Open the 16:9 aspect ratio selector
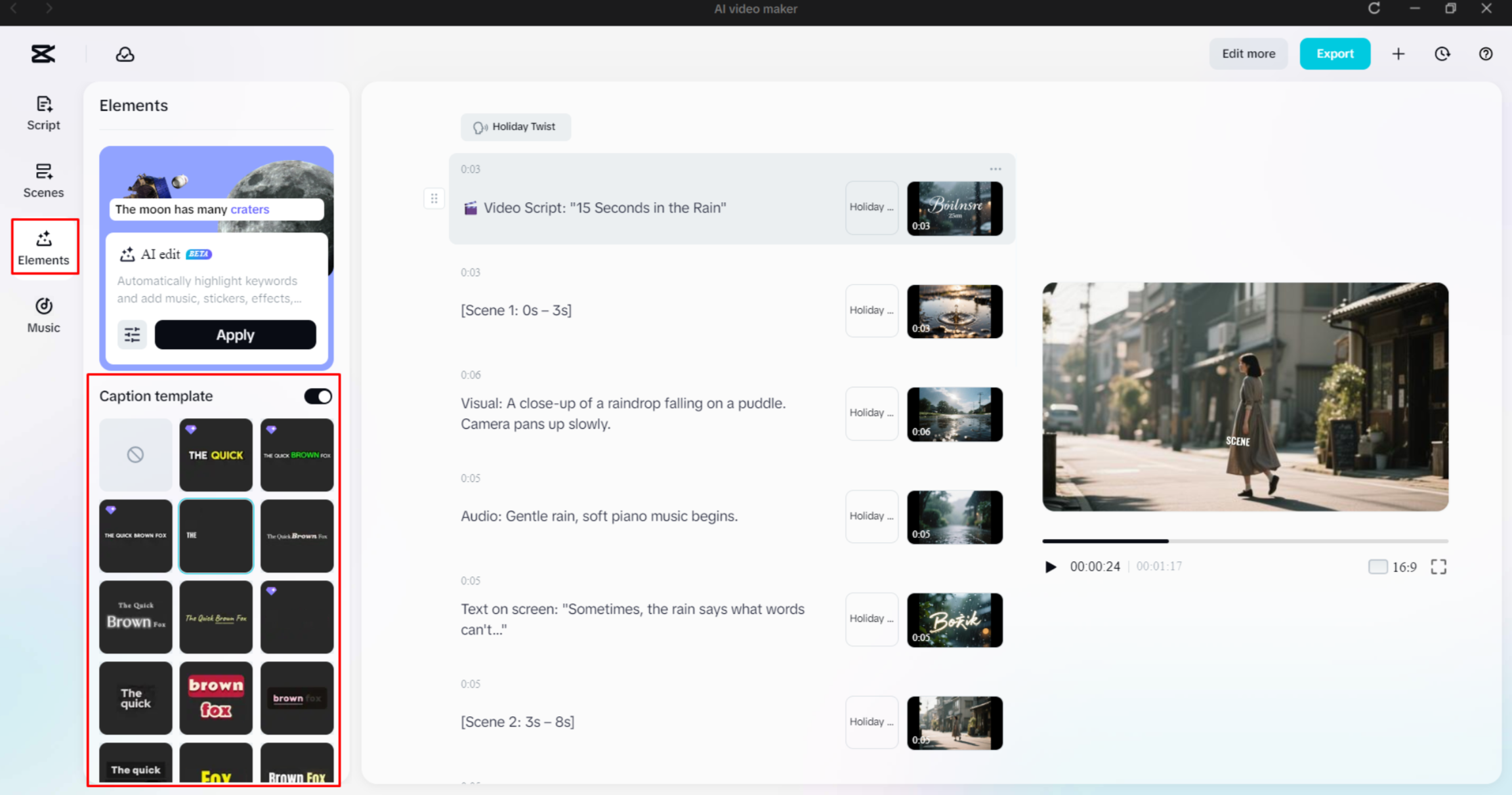1512x795 pixels. [x=1393, y=567]
